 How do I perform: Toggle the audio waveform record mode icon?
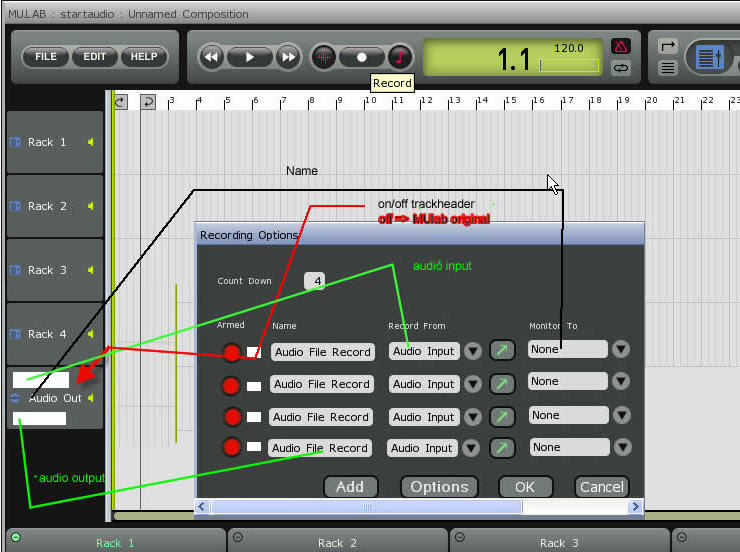[x=324, y=57]
